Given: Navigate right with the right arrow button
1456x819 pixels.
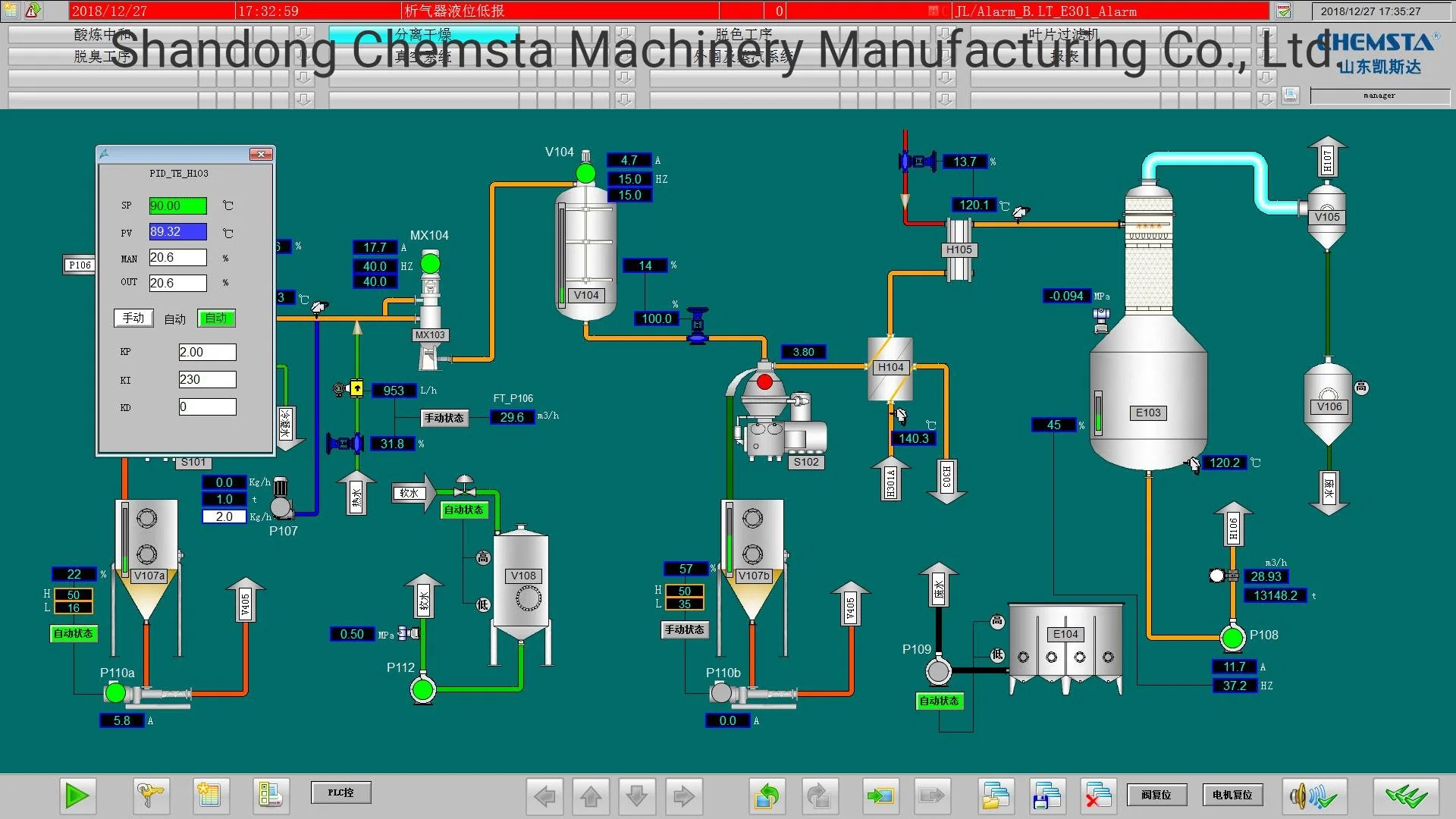Looking at the screenshot, I should [x=684, y=796].
